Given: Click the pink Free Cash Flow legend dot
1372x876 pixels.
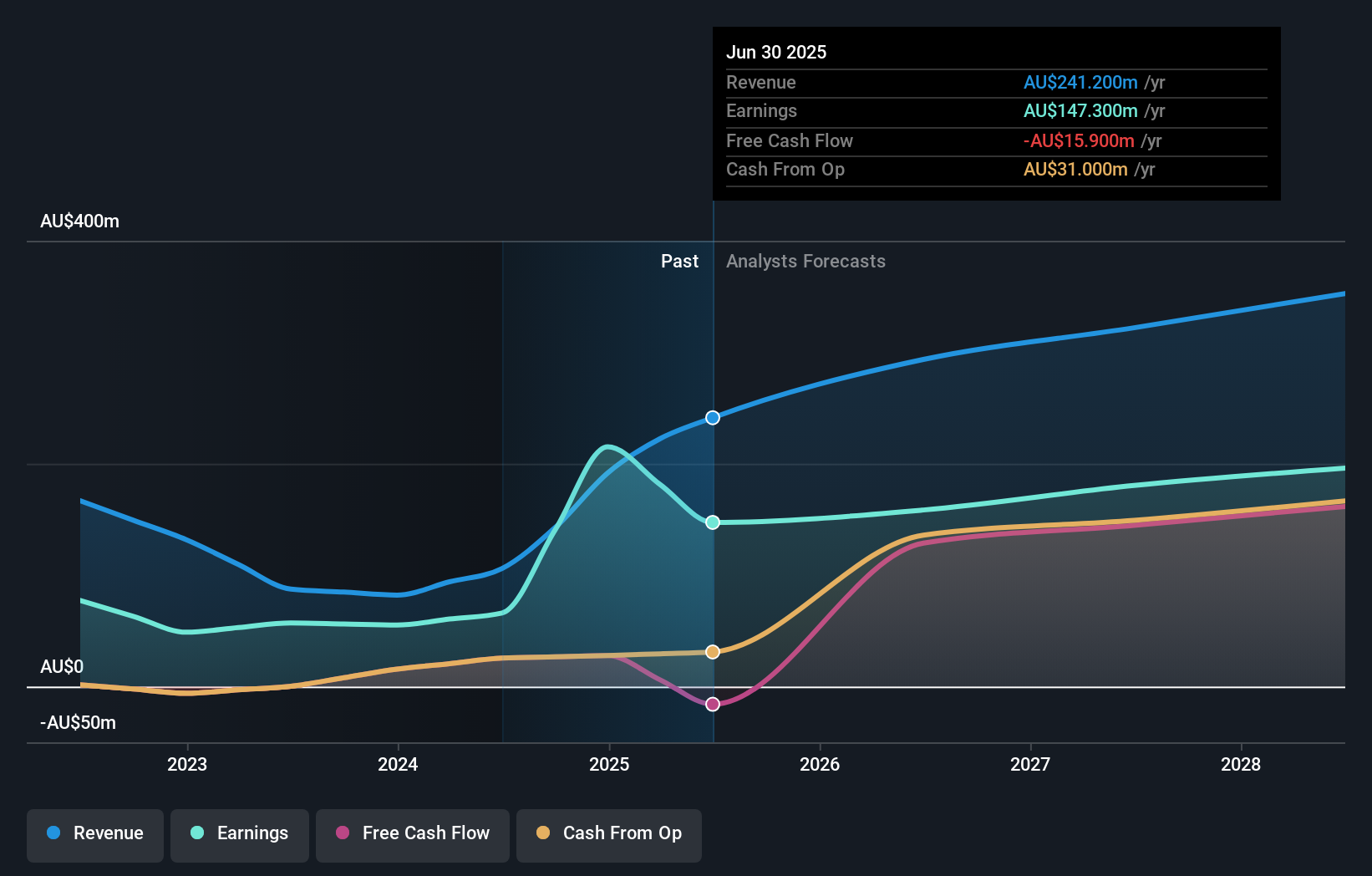Looking at the screenshot, I should 343,833.
